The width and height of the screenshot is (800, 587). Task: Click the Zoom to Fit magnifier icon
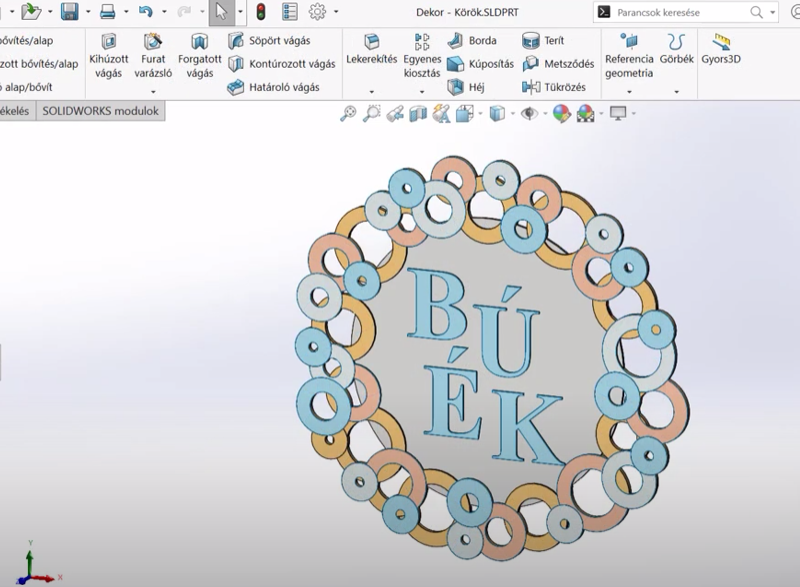point(348,114)
